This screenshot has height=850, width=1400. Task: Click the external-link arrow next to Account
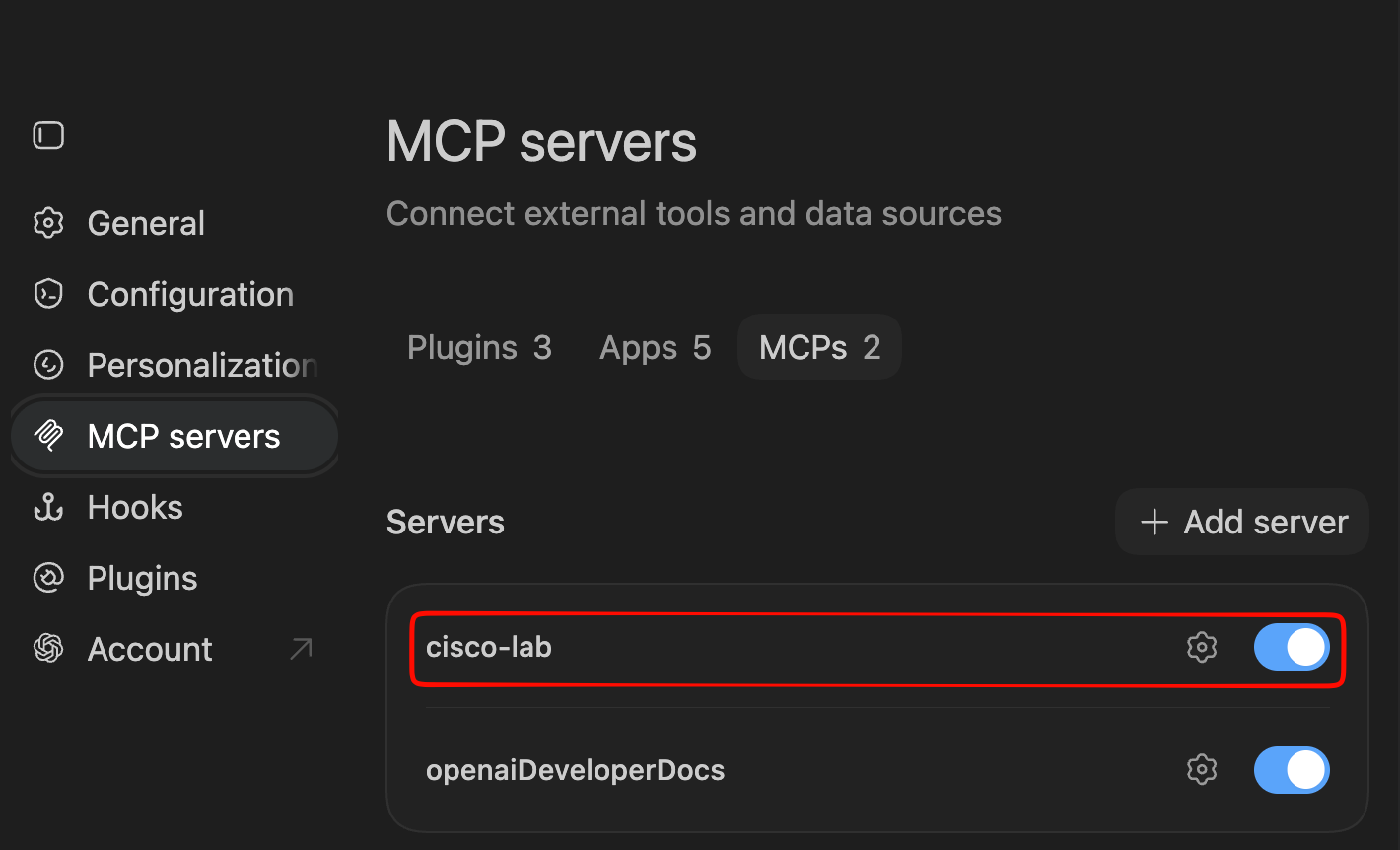pyautogui.click(x=302, y=649)
